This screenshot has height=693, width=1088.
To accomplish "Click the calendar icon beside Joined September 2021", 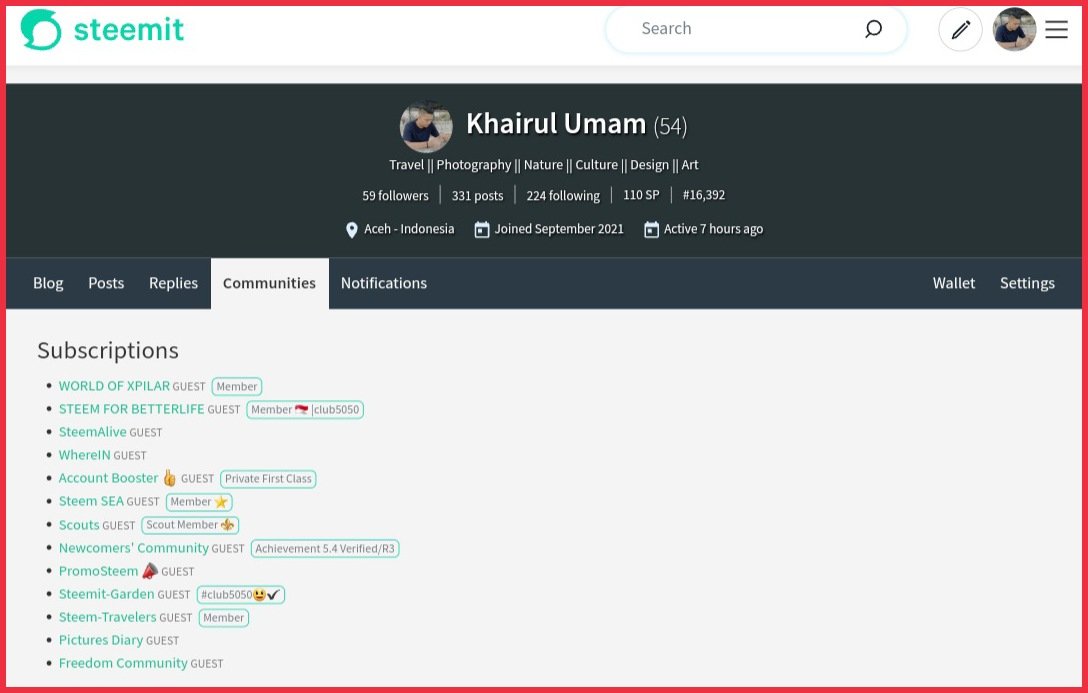I will [482, 230].
